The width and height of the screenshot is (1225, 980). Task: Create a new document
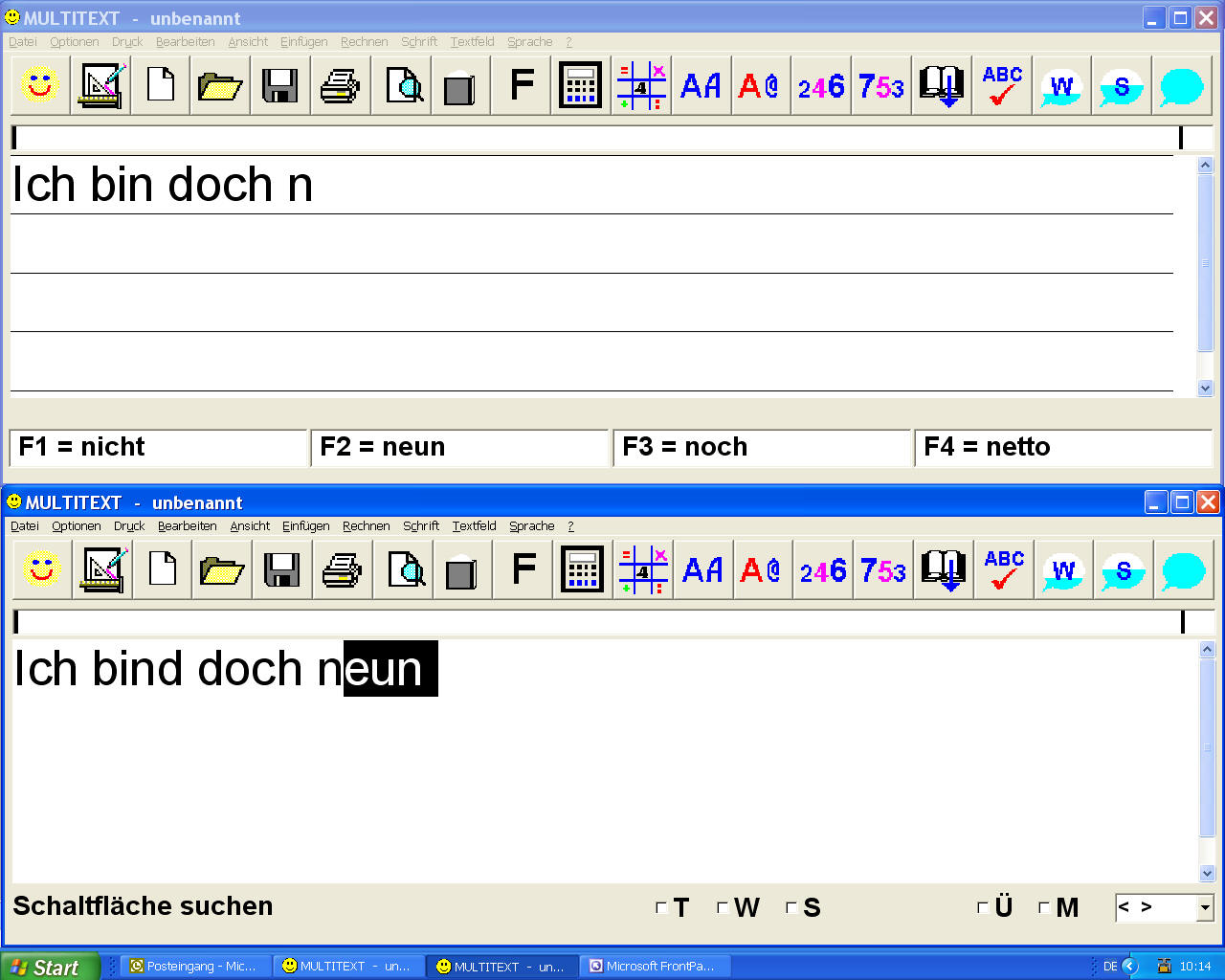coord(162,569)
